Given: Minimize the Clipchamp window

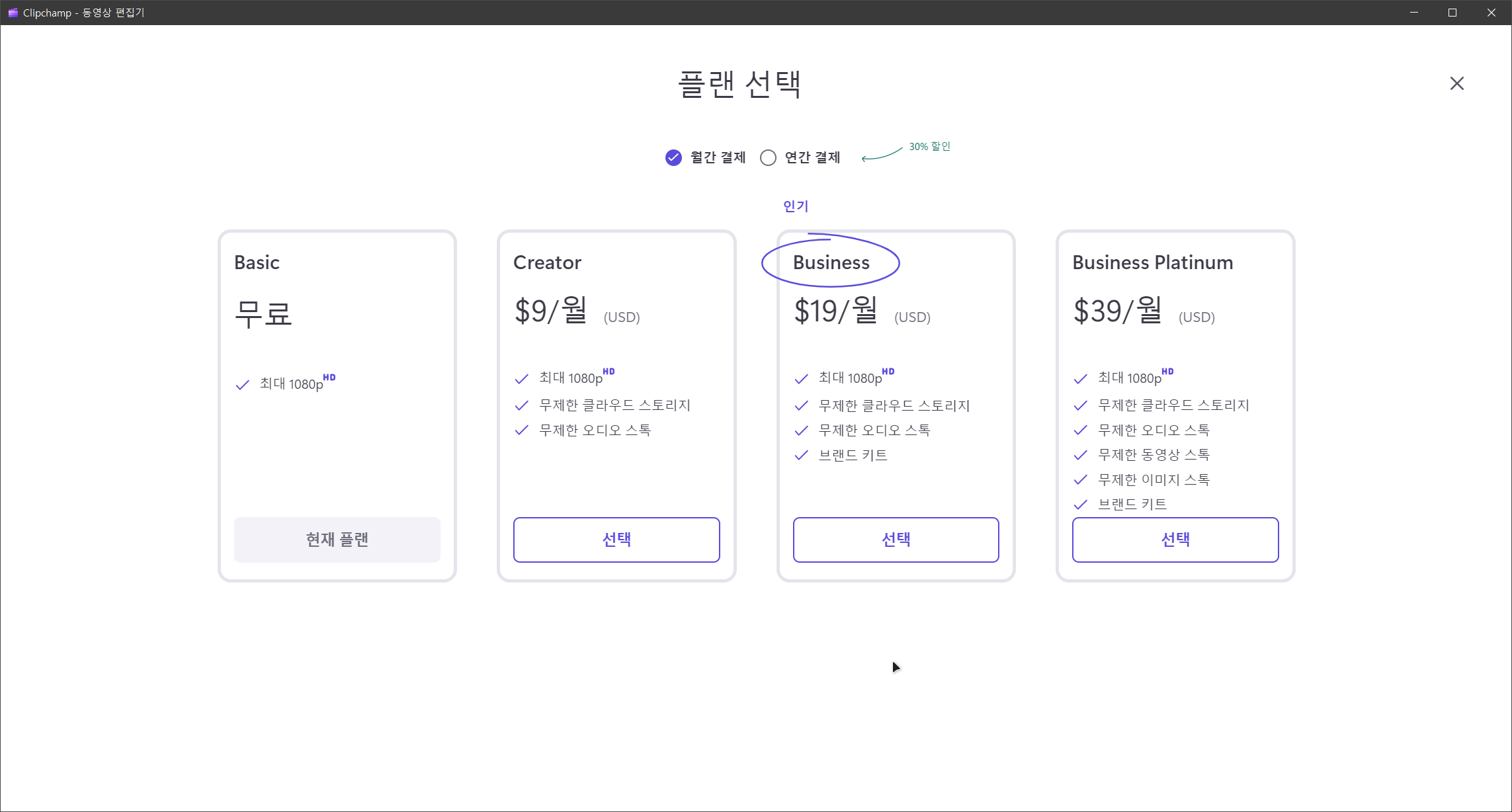Looking at the screenshot, I should 1414,13.
